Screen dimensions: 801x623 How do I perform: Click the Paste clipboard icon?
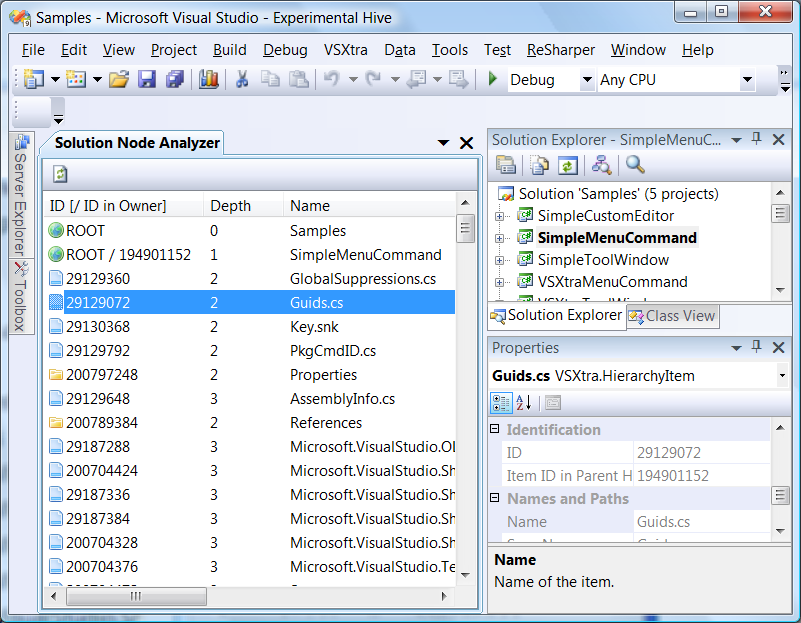299,79
